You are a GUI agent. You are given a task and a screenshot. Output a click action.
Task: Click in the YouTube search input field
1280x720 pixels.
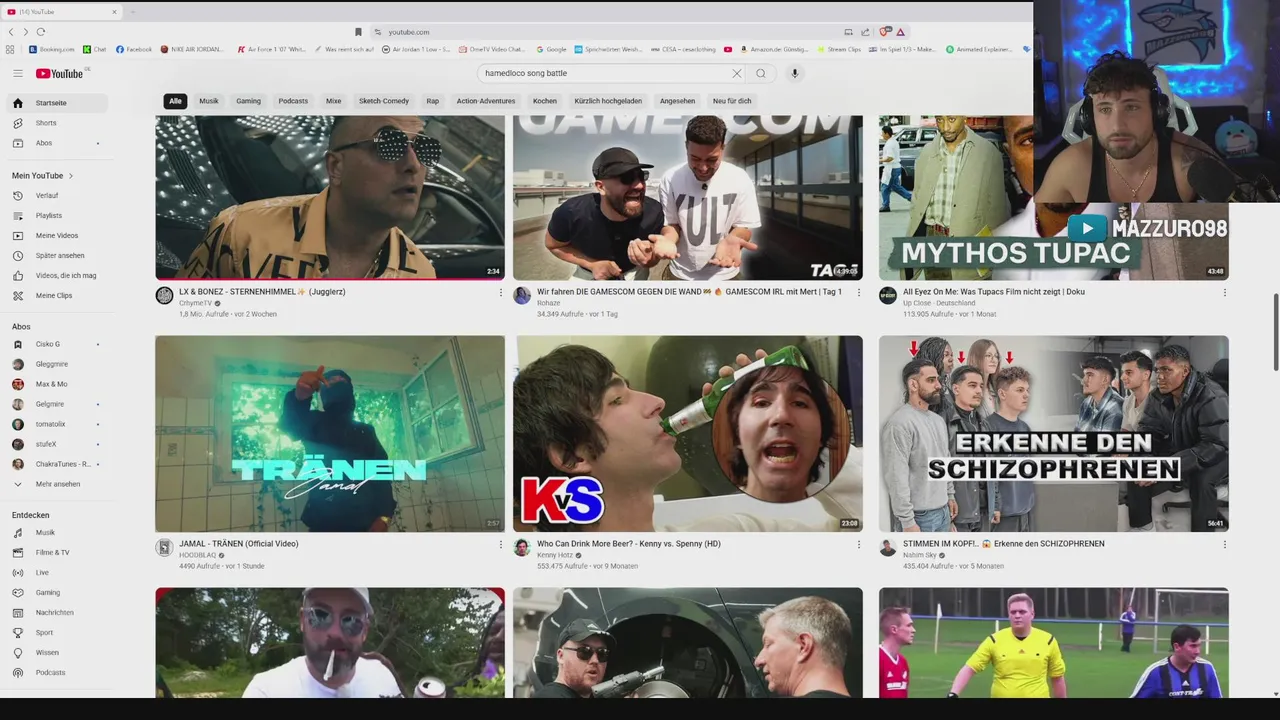click(x=605, y=73)
